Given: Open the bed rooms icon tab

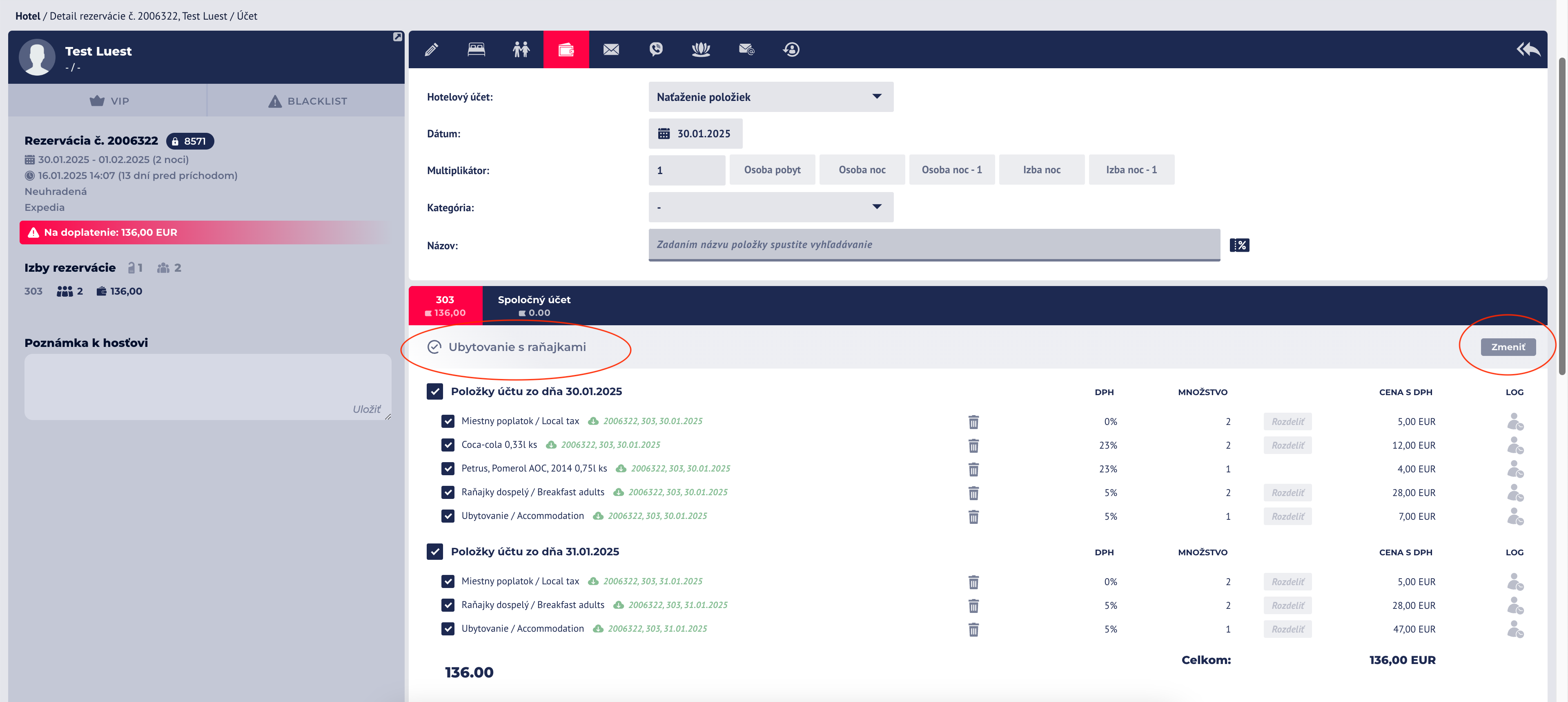Looking at the screenshot, I should click(476, 49).
